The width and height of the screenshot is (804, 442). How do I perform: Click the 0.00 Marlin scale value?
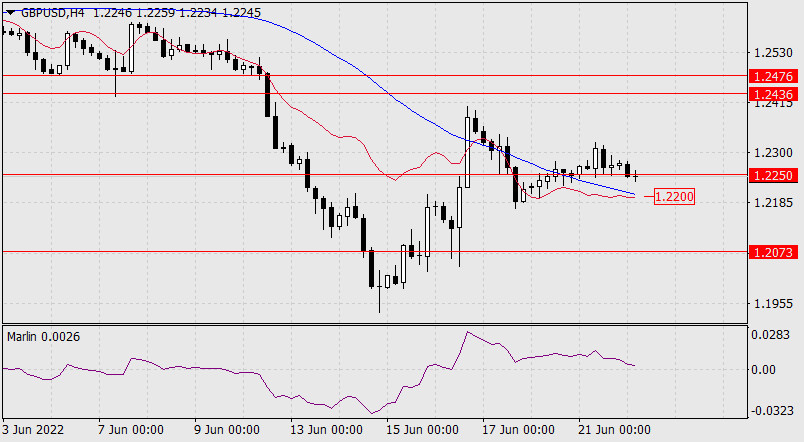coord(763,370)
